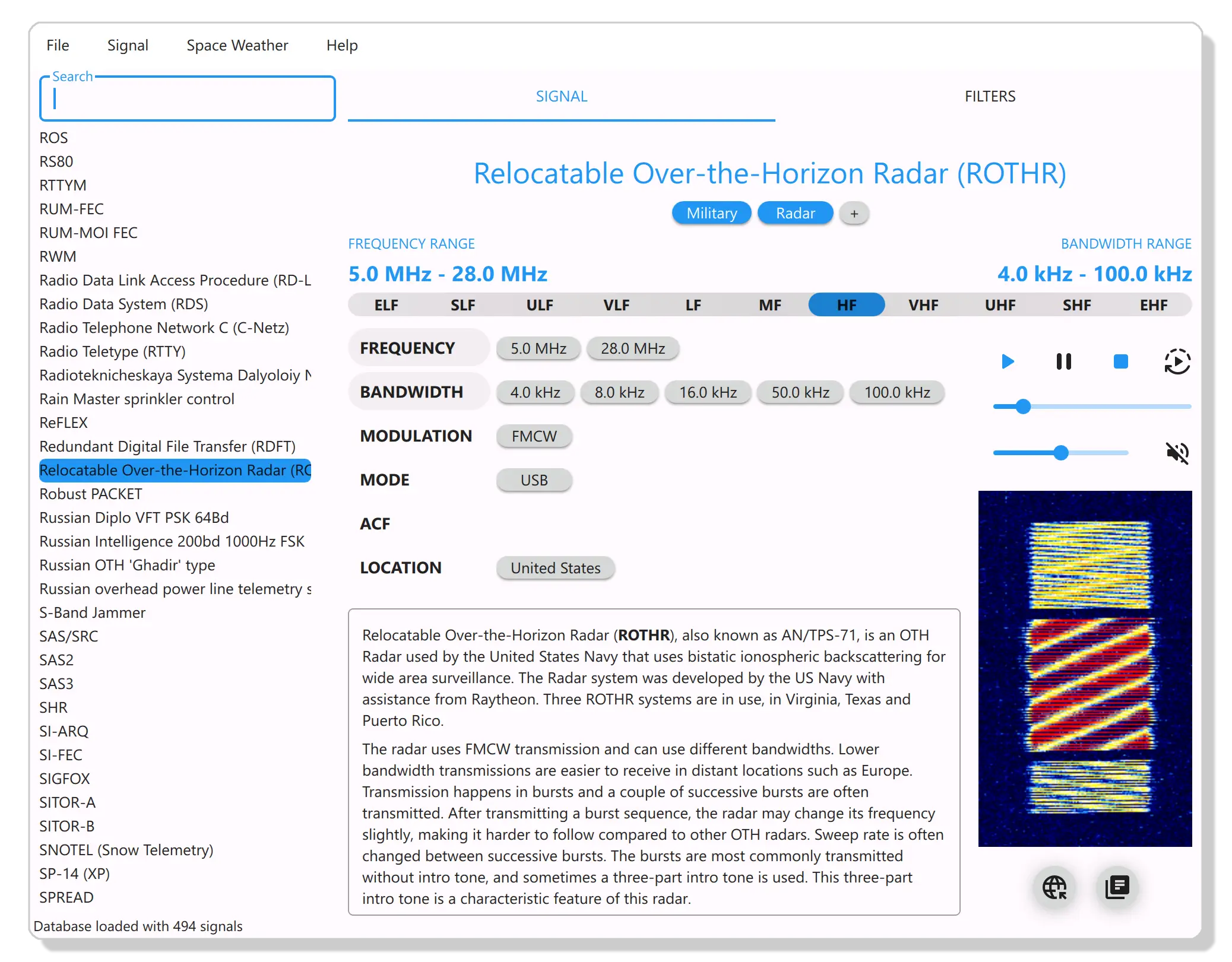Open the ROTHR waterfall spectrogram image
The height and width of the screenshot is (962, 1232).
pos(1084,668)
